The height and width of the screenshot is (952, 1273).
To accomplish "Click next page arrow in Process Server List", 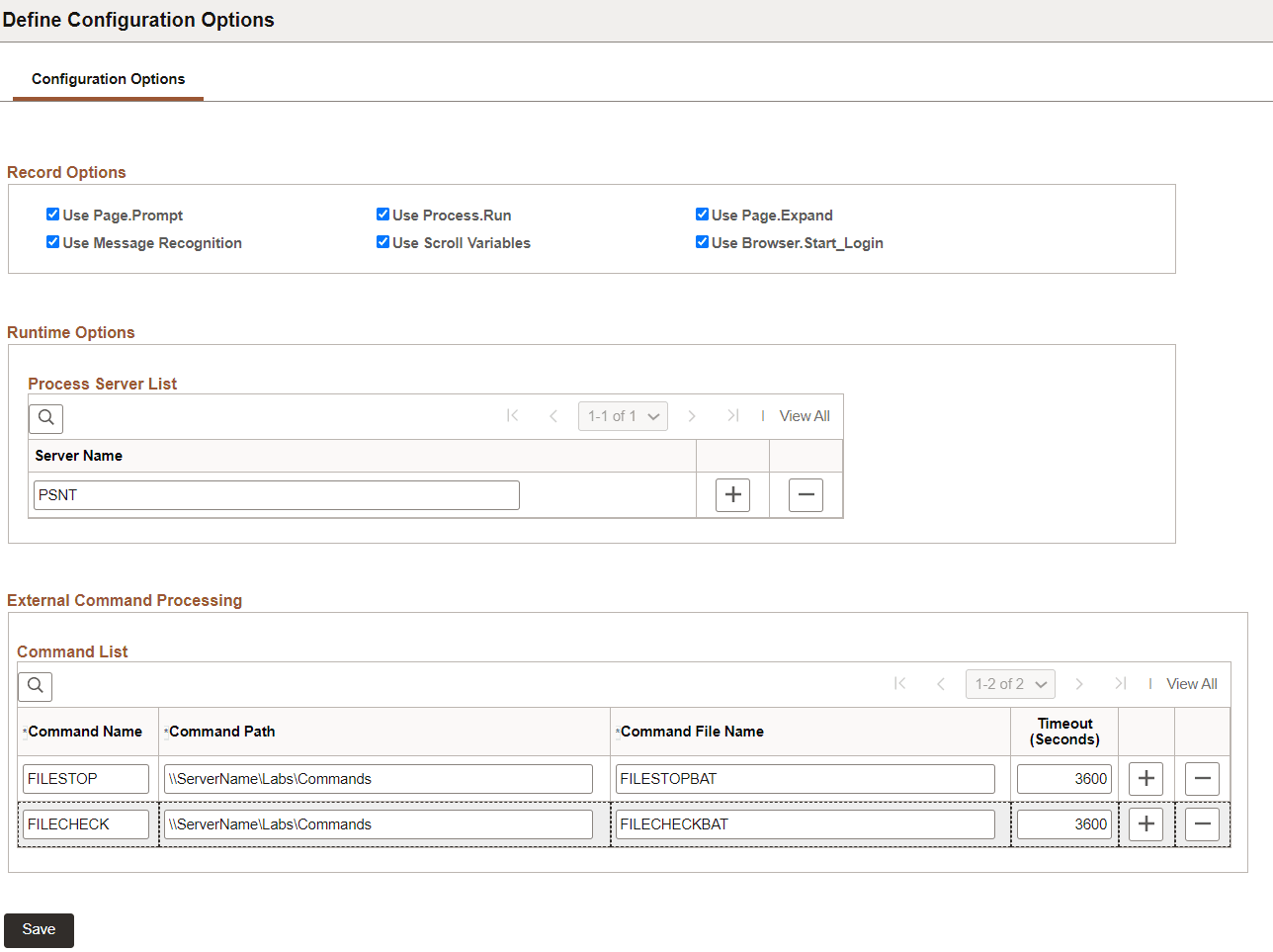I will coord(692,416).
